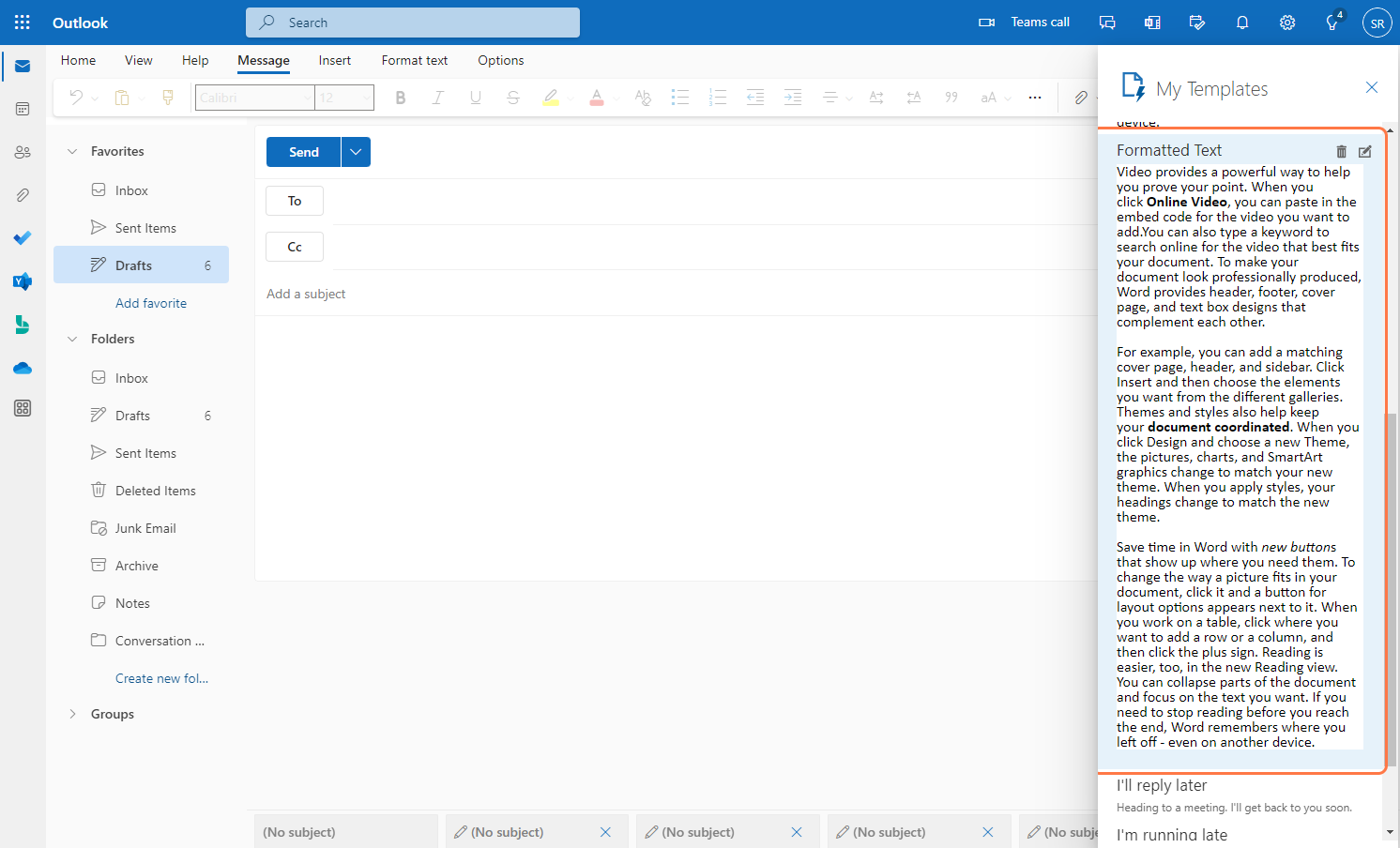
Task: Collapse the Folders section
Action: tap(72, 339)
